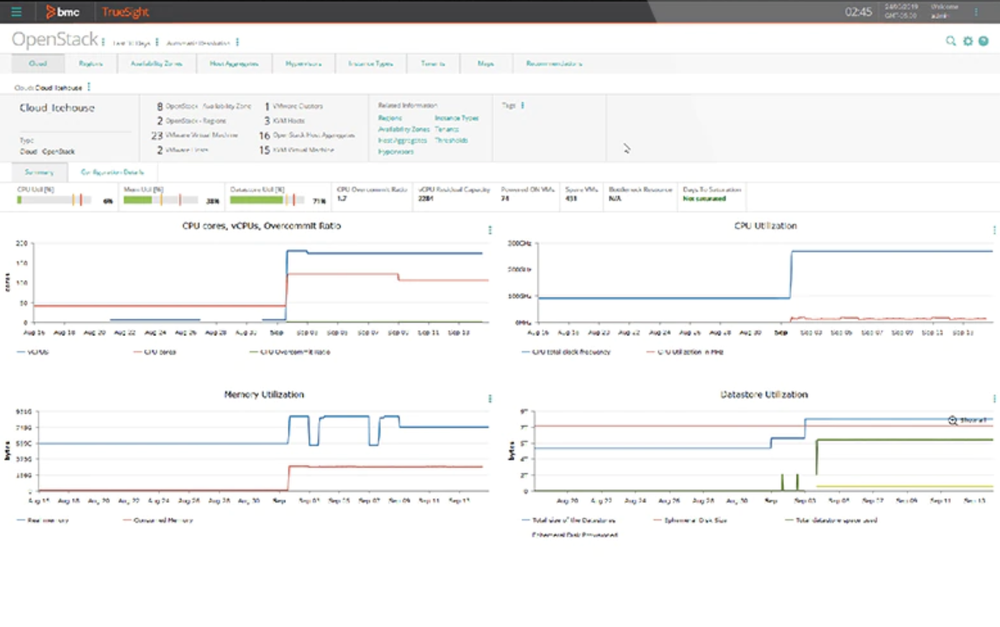
Task: Open the help icon in the top bar
Action: [x=984, y=42]
